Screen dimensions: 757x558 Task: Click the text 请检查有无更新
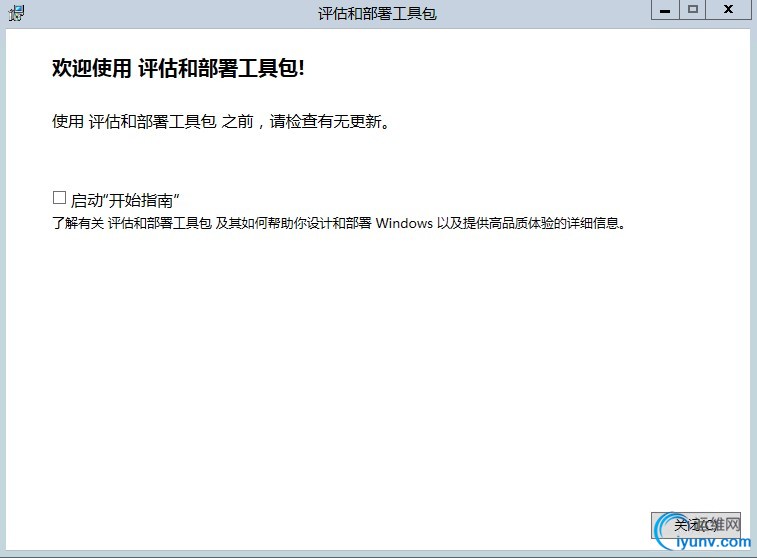pyautogui.click(x=329, y=122)
